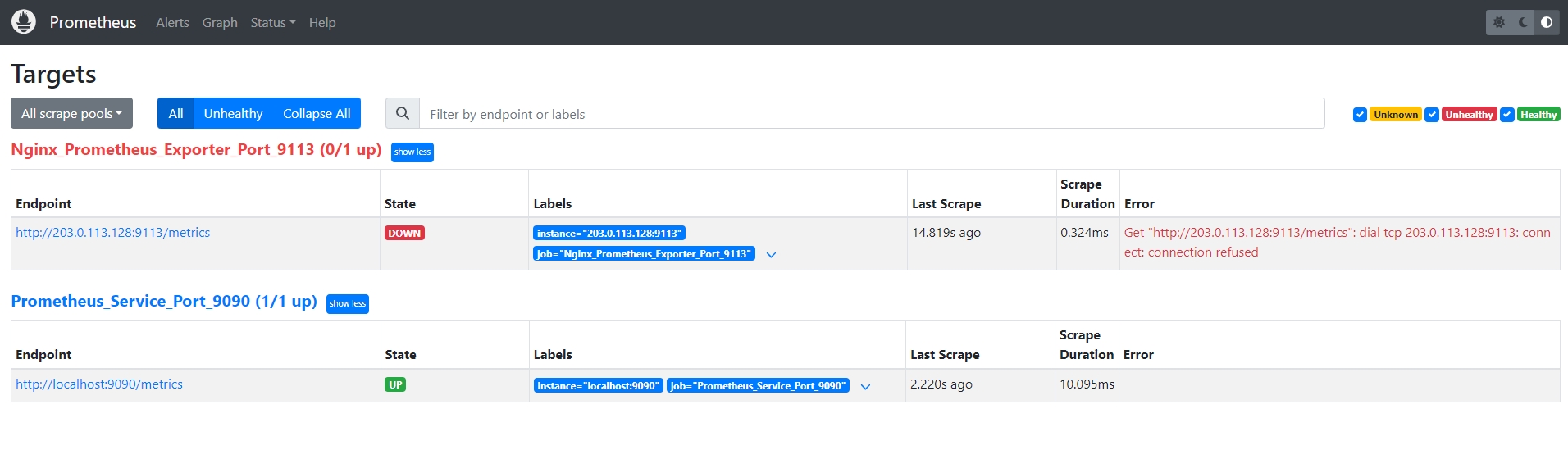The width and height of the screenshot is (1568, 450).
Task: Click the Prometheus flame logo
Action: click(24, 22)
